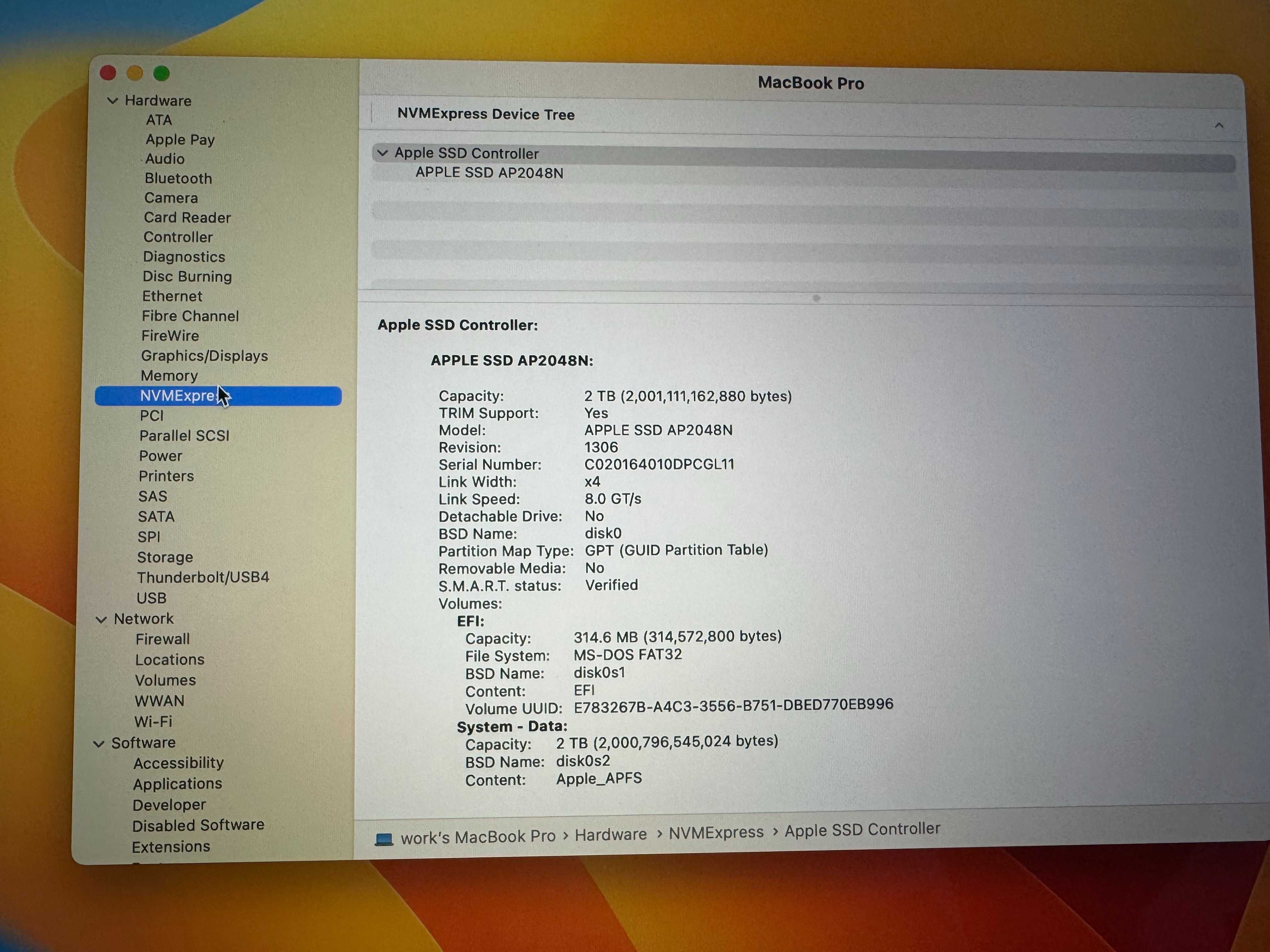Click the Link Speed 8.0 GT/s value
1270x952 pixels.
613,499
